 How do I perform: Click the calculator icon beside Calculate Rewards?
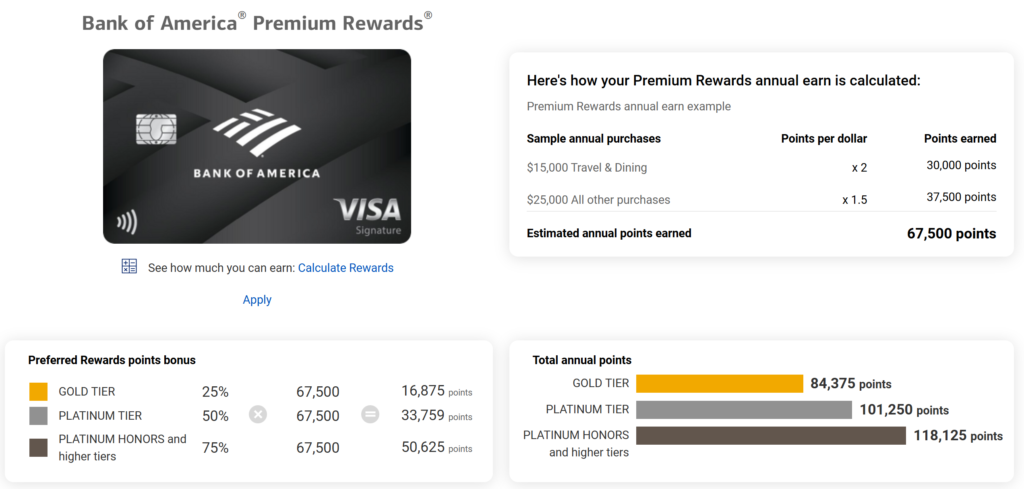click(x=129, y=267)
